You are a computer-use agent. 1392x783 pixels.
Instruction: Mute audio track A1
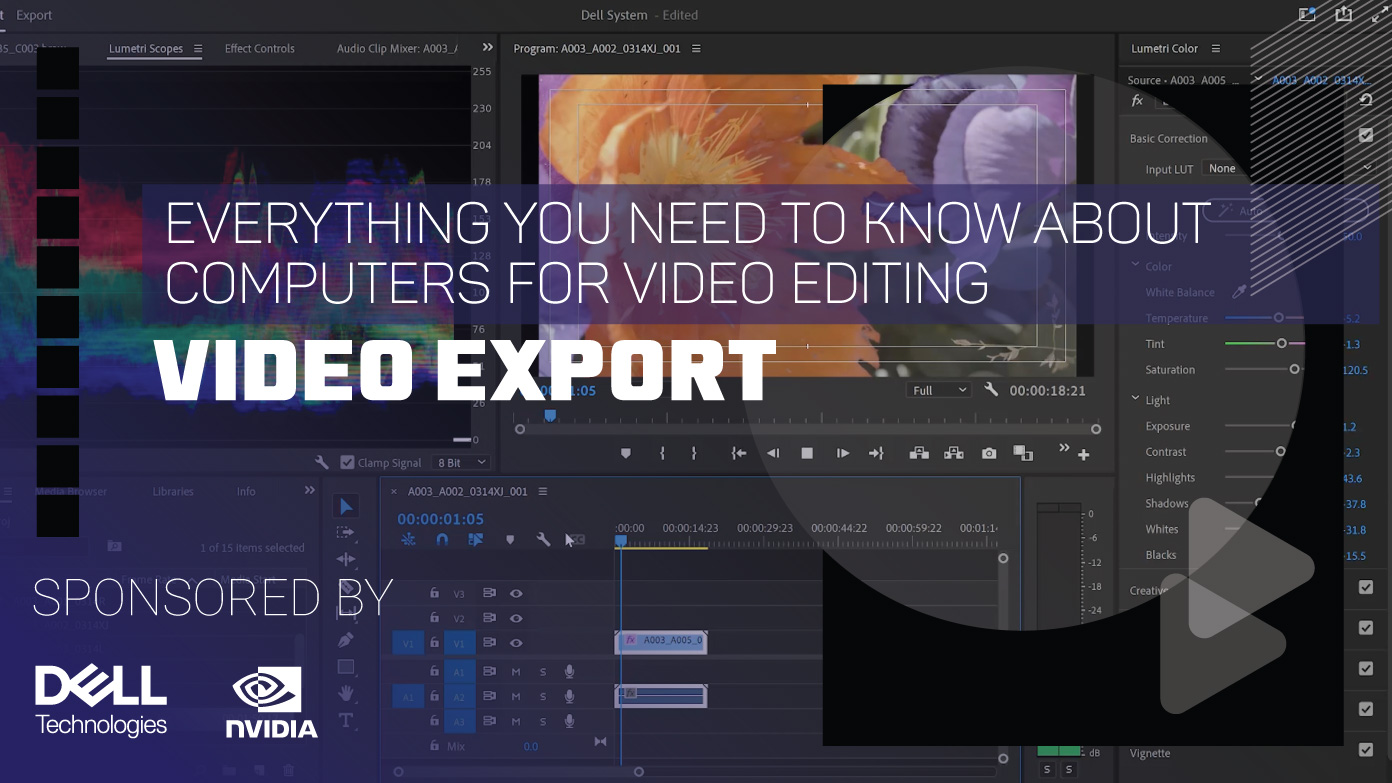point(516,671)
